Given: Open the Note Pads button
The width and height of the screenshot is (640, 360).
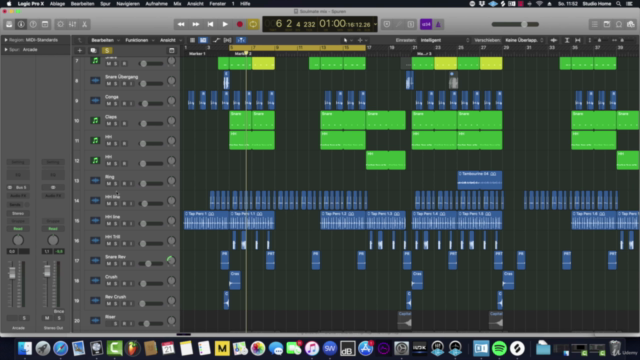Looking at the screenshot, I should [607, 24].
